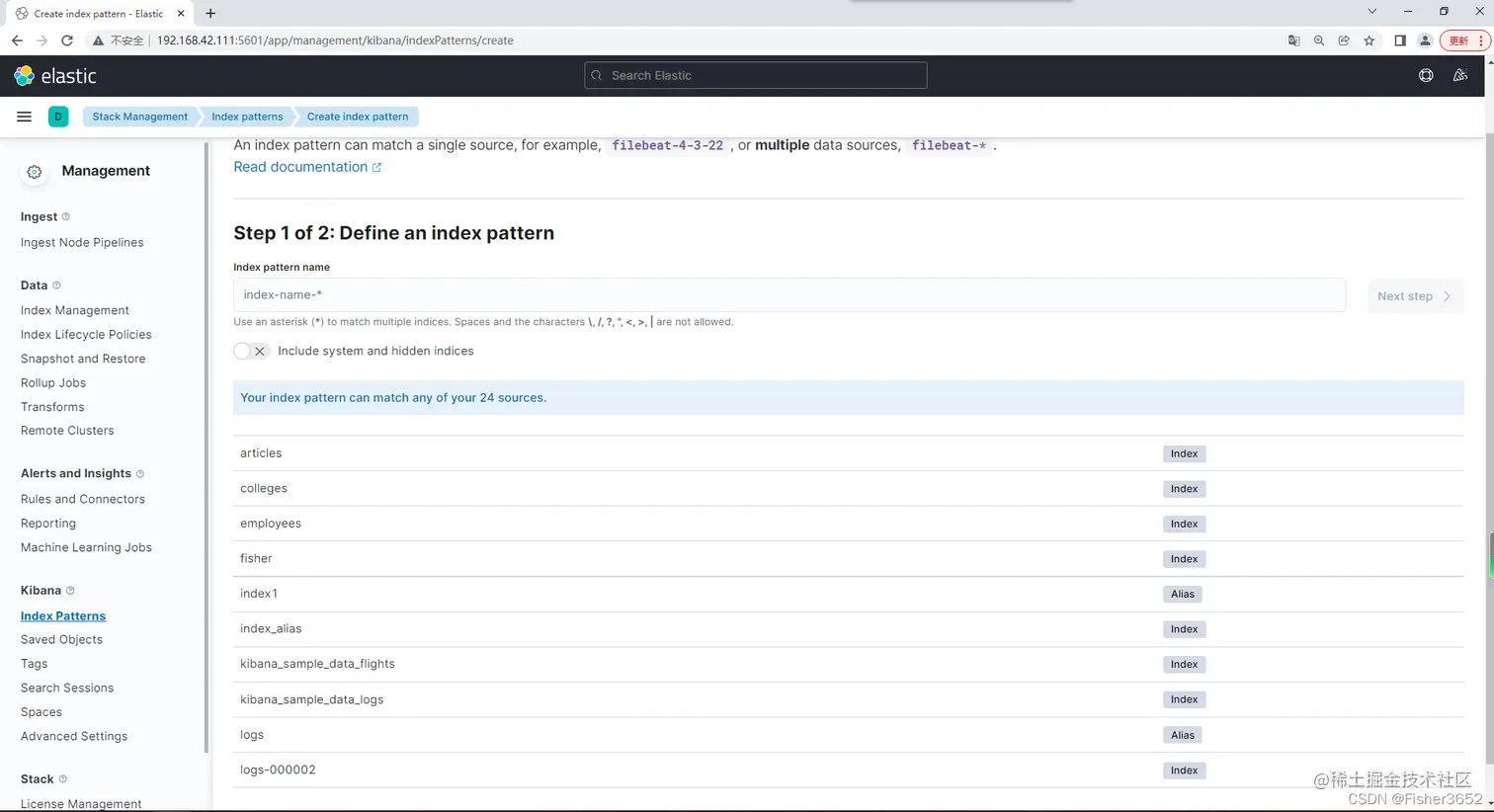Click the Search Elastic box
The height and width of the screenshot is (812, 1494).
[x=756, y=75]
